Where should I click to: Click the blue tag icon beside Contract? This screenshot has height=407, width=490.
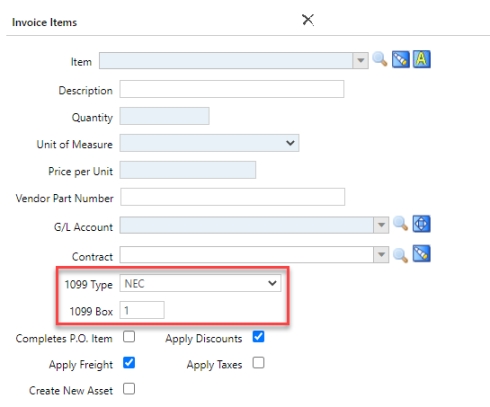[422, 254]
